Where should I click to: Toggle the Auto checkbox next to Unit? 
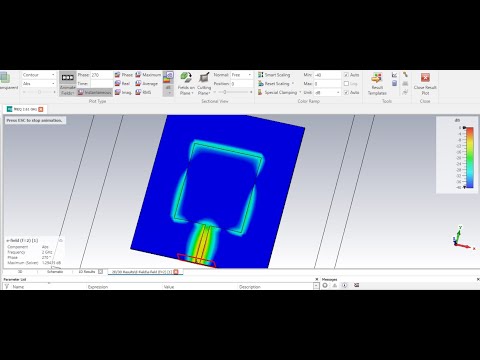pos(346,92)
